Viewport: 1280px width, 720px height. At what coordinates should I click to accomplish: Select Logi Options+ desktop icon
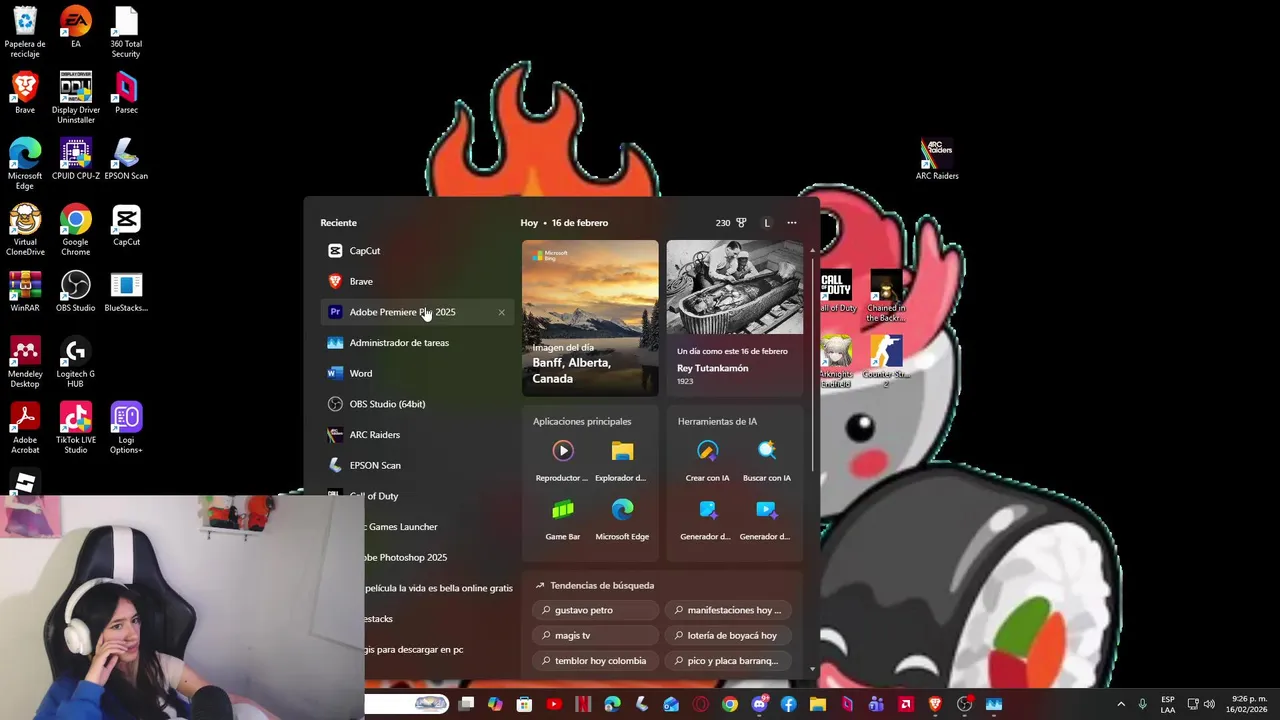tap(126, 428)
